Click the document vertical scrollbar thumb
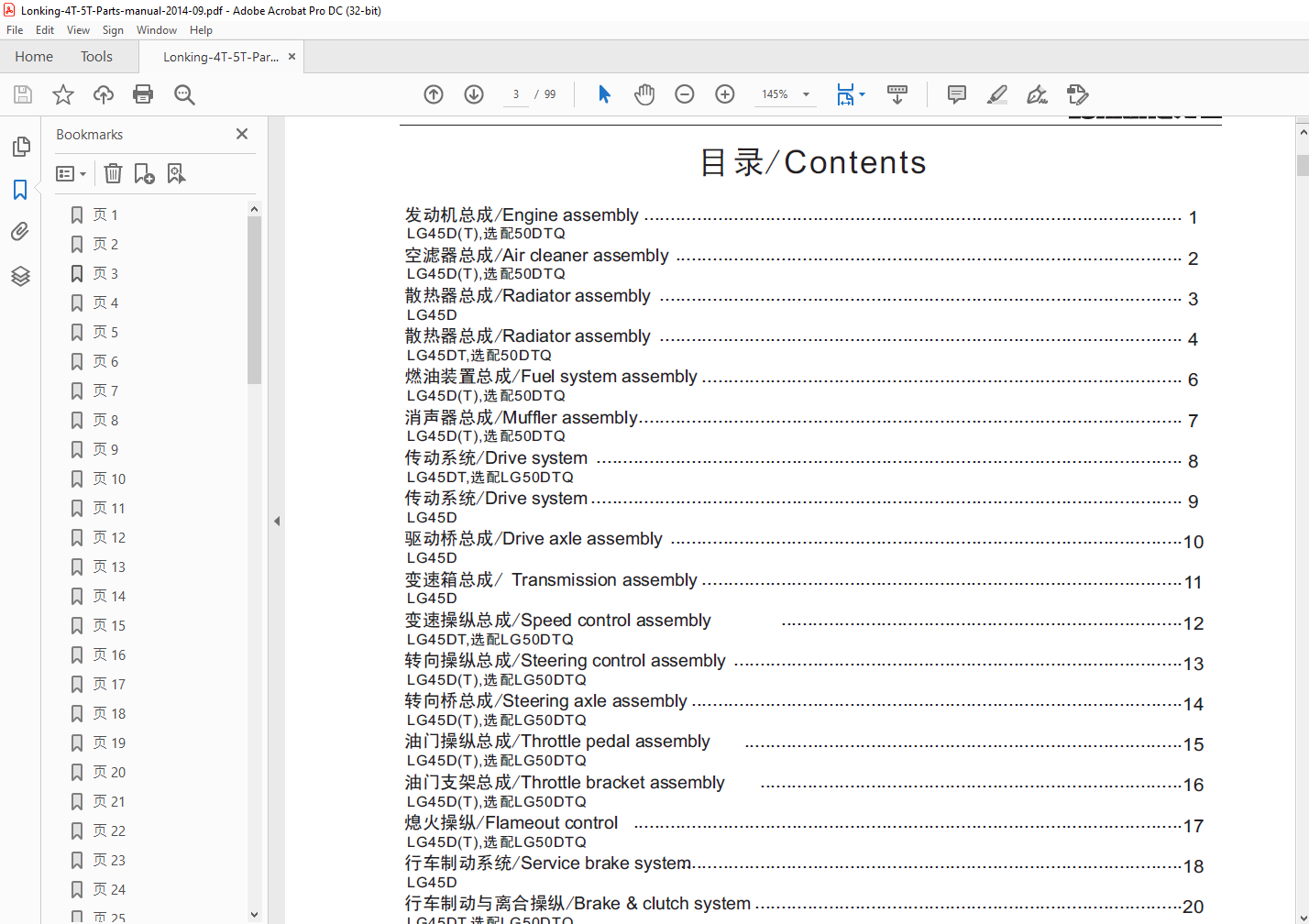This screenshot has height=924, width=1309. click(1303, 165)
